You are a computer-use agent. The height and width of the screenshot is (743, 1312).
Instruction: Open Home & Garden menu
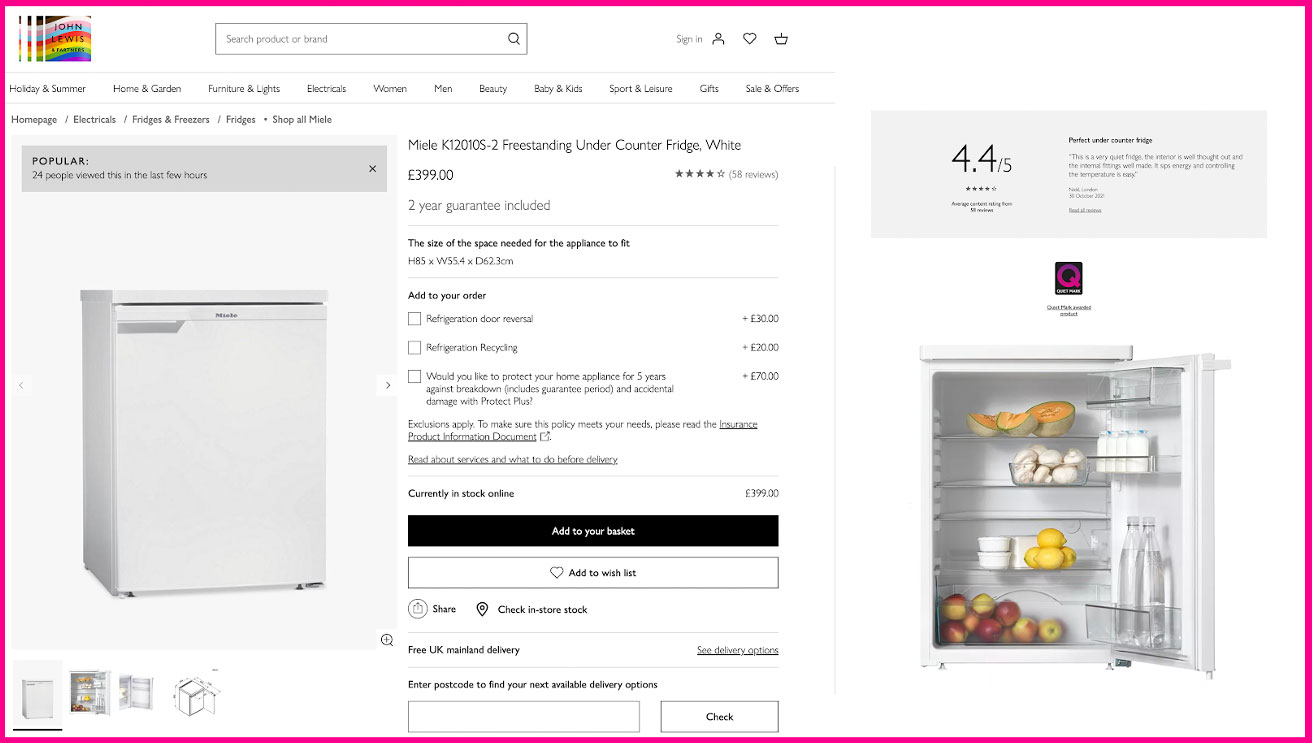pos(147,89)
